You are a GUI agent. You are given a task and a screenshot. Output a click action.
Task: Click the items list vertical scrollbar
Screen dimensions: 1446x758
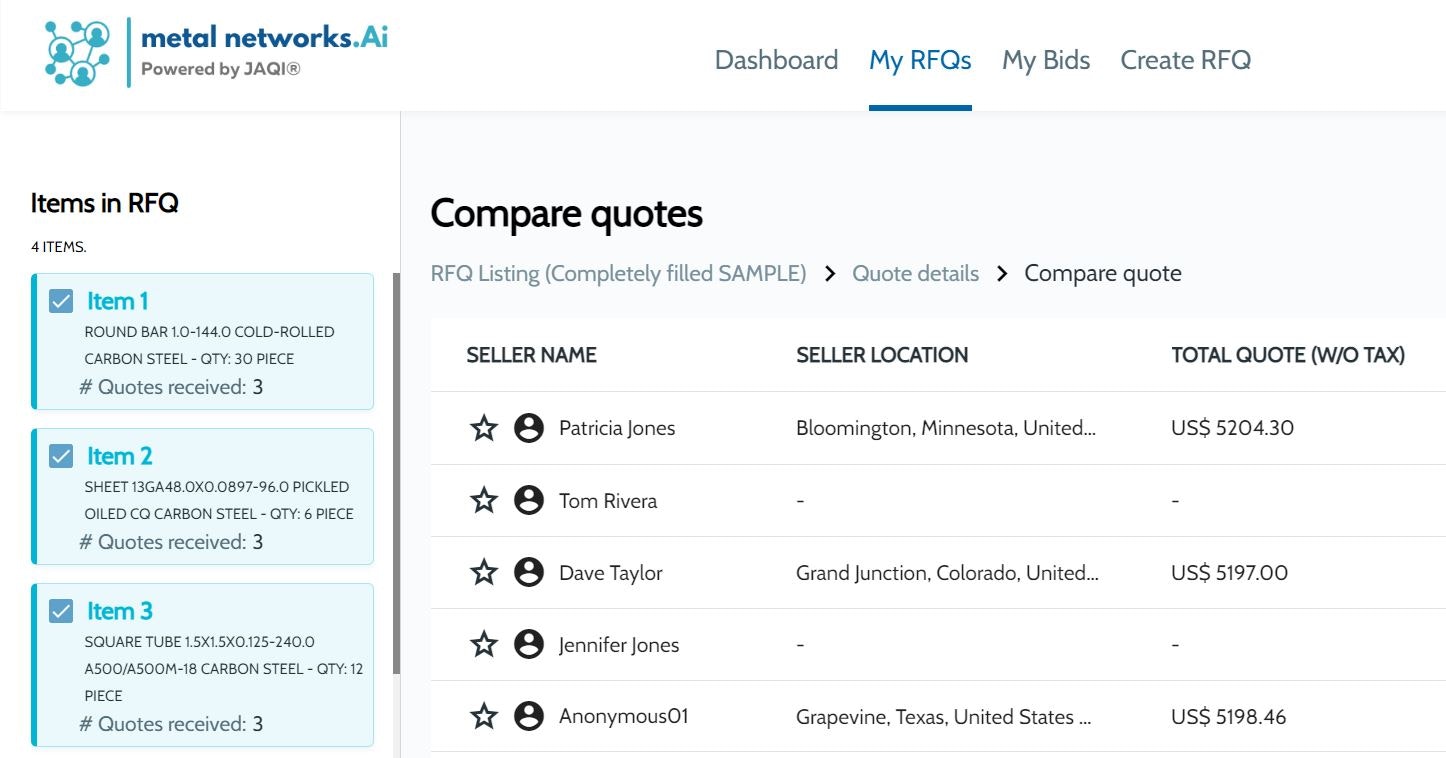click(x=396, y=470)
